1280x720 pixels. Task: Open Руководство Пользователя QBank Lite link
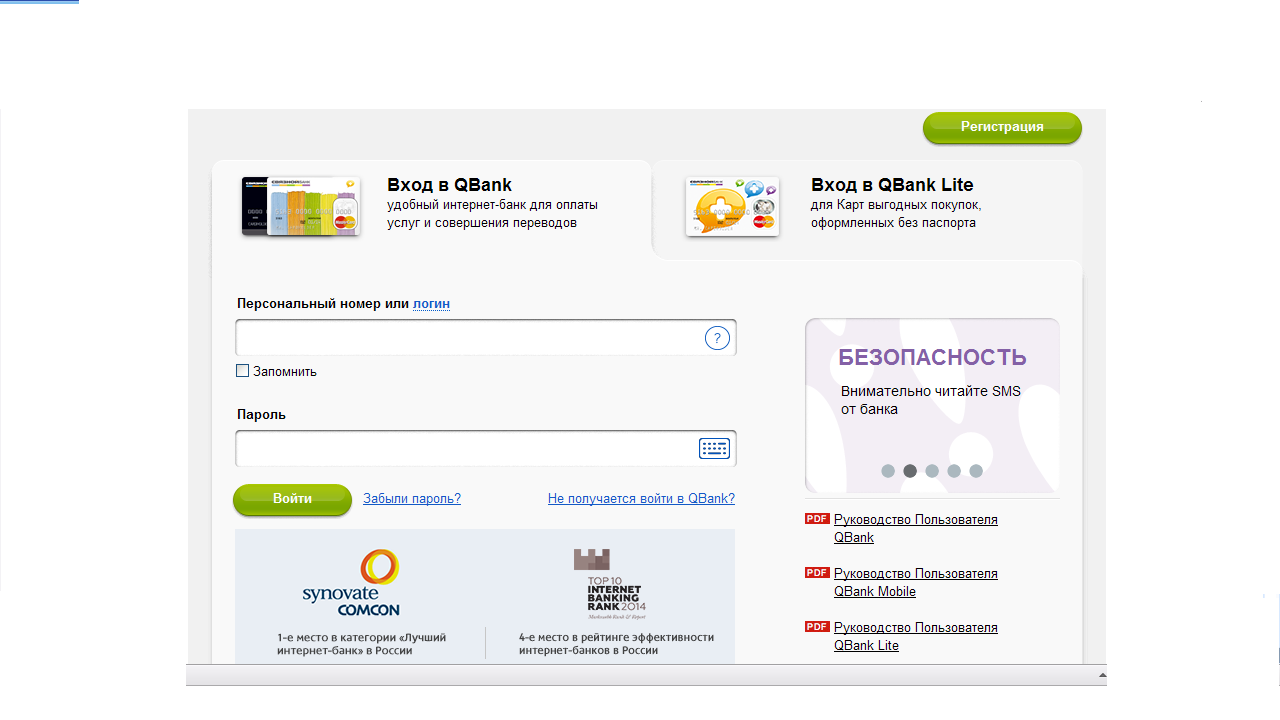coord(915,636)
